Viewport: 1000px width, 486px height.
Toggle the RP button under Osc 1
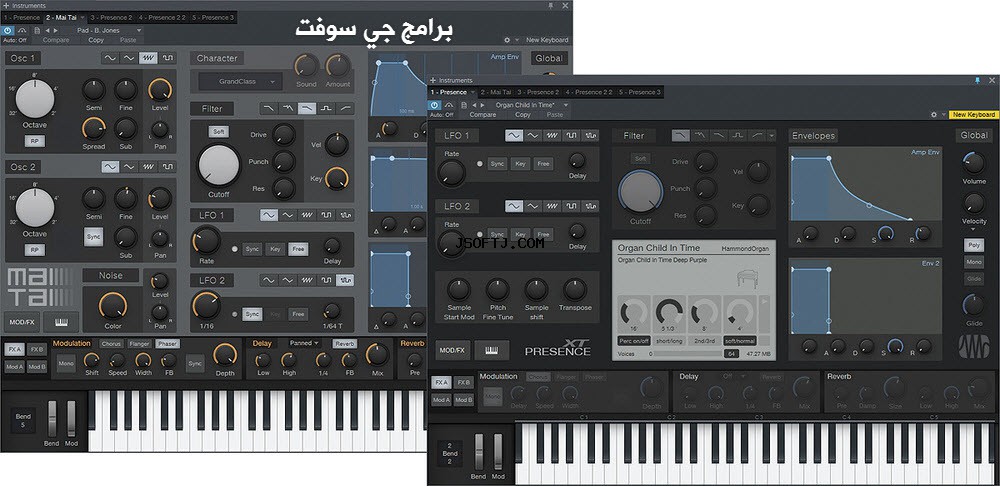34,141
